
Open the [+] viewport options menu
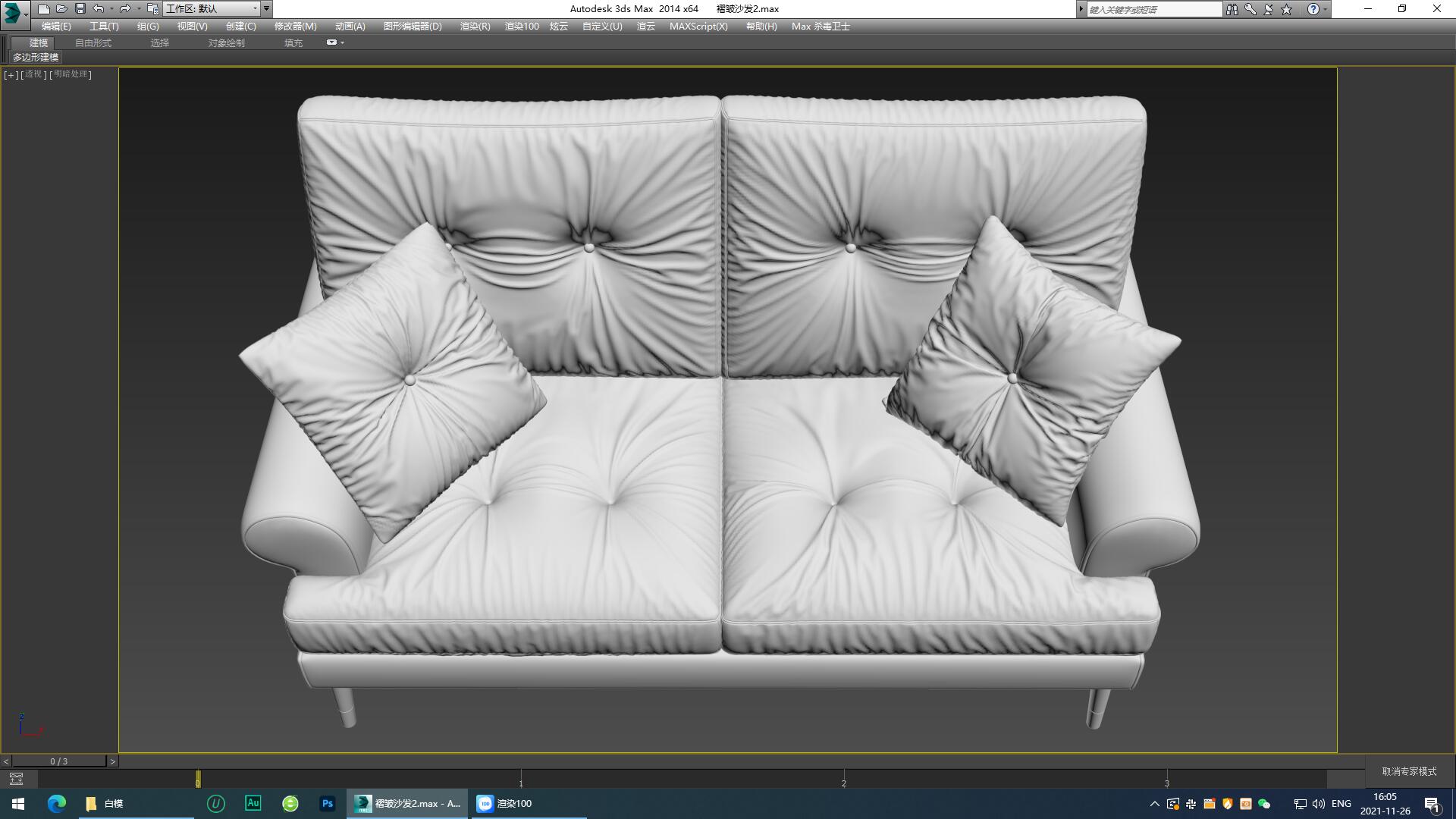tap(10, 75)
